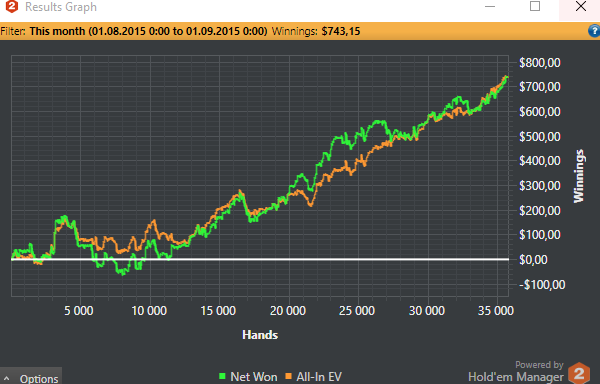Image resolution: width=600 pixels, height=384 pixels.
Task: Toggle the orange All-In EV legend swatch
Action: pyautogui.click(x=289, y=376)
